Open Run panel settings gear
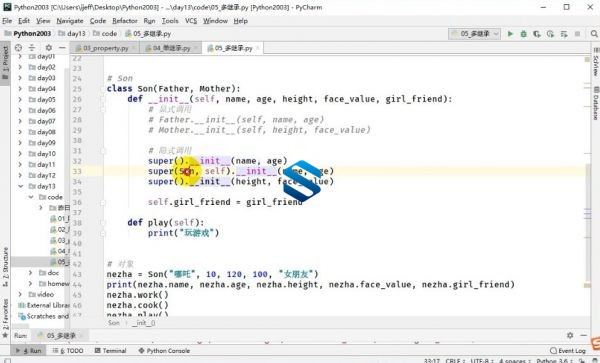The width and height of the screenshot is (600, 363). pyautogui.click(x=570, y=335)
